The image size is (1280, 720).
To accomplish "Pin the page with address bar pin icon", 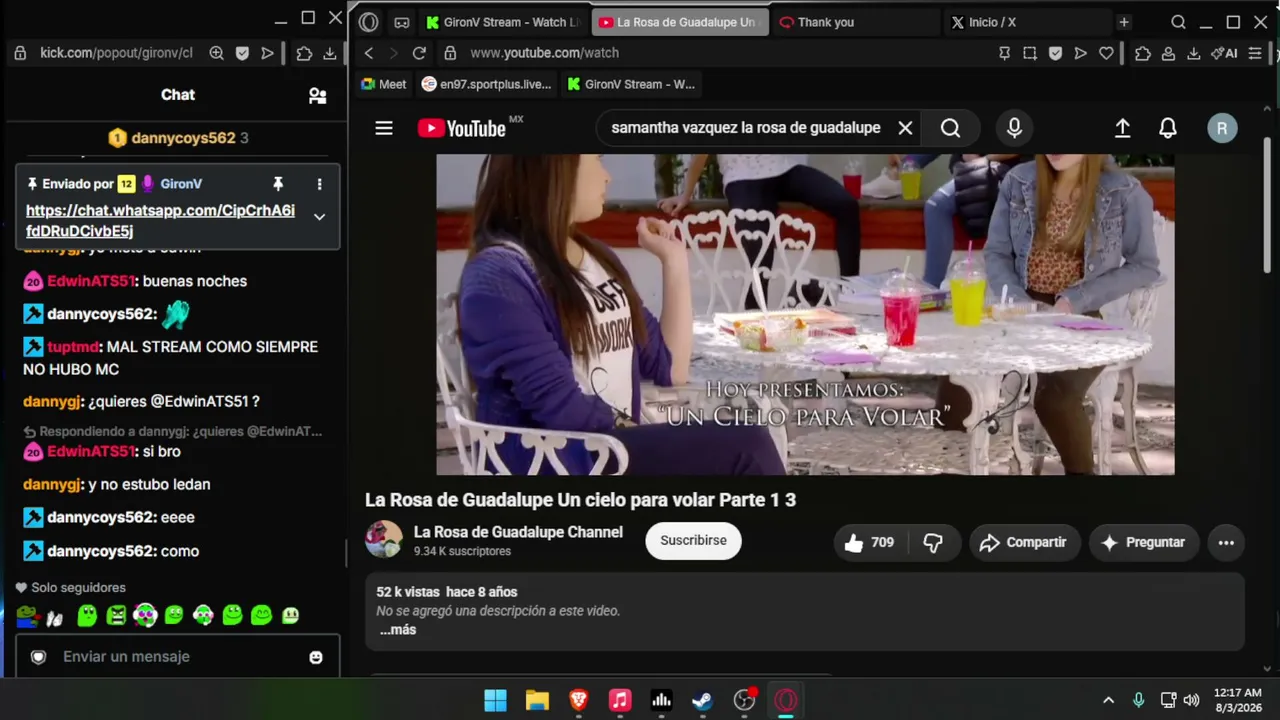I will coord(1004,53).
